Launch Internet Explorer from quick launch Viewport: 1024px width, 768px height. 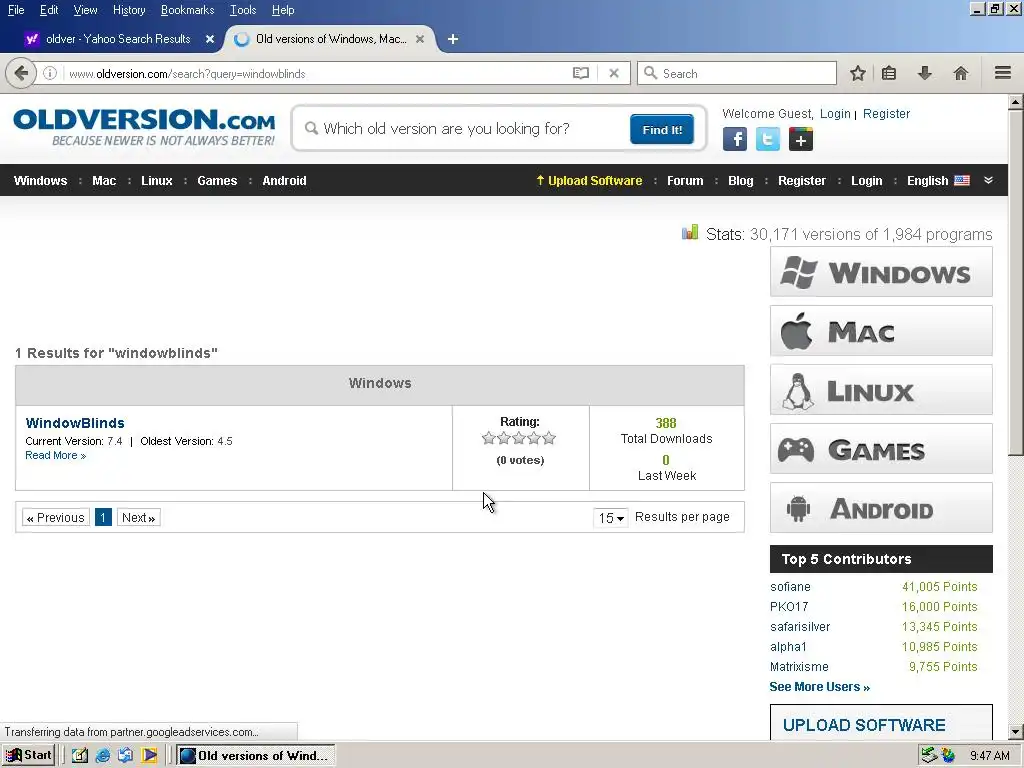point(102,756)
